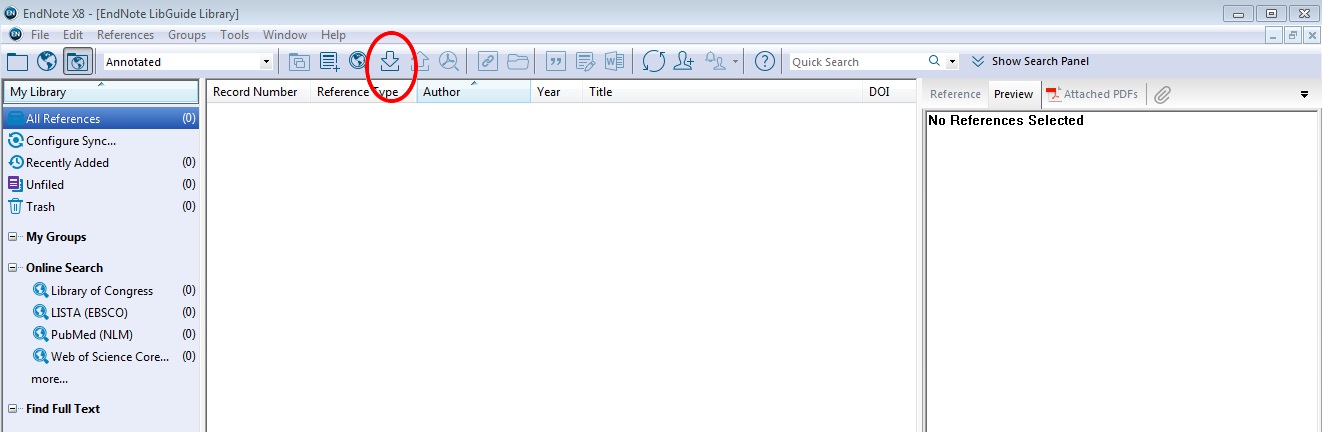Click the Import down-arrow icon
1322x432 pixels.
390,62
